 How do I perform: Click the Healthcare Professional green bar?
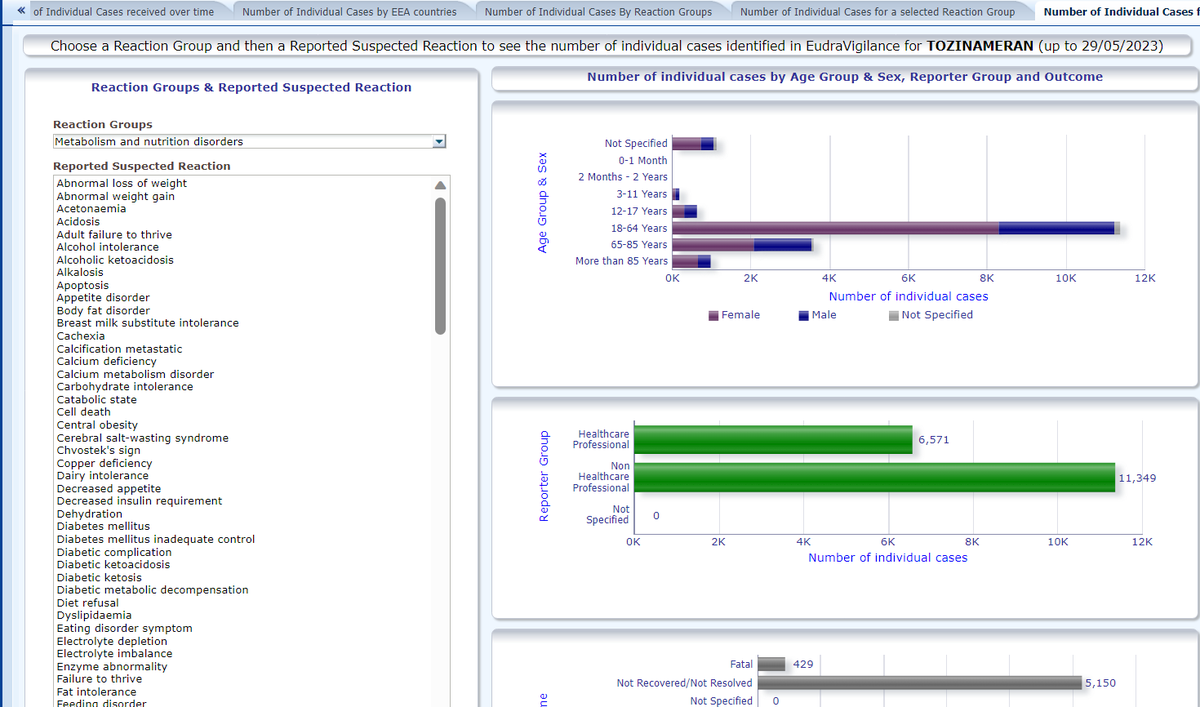coord(773,440)
